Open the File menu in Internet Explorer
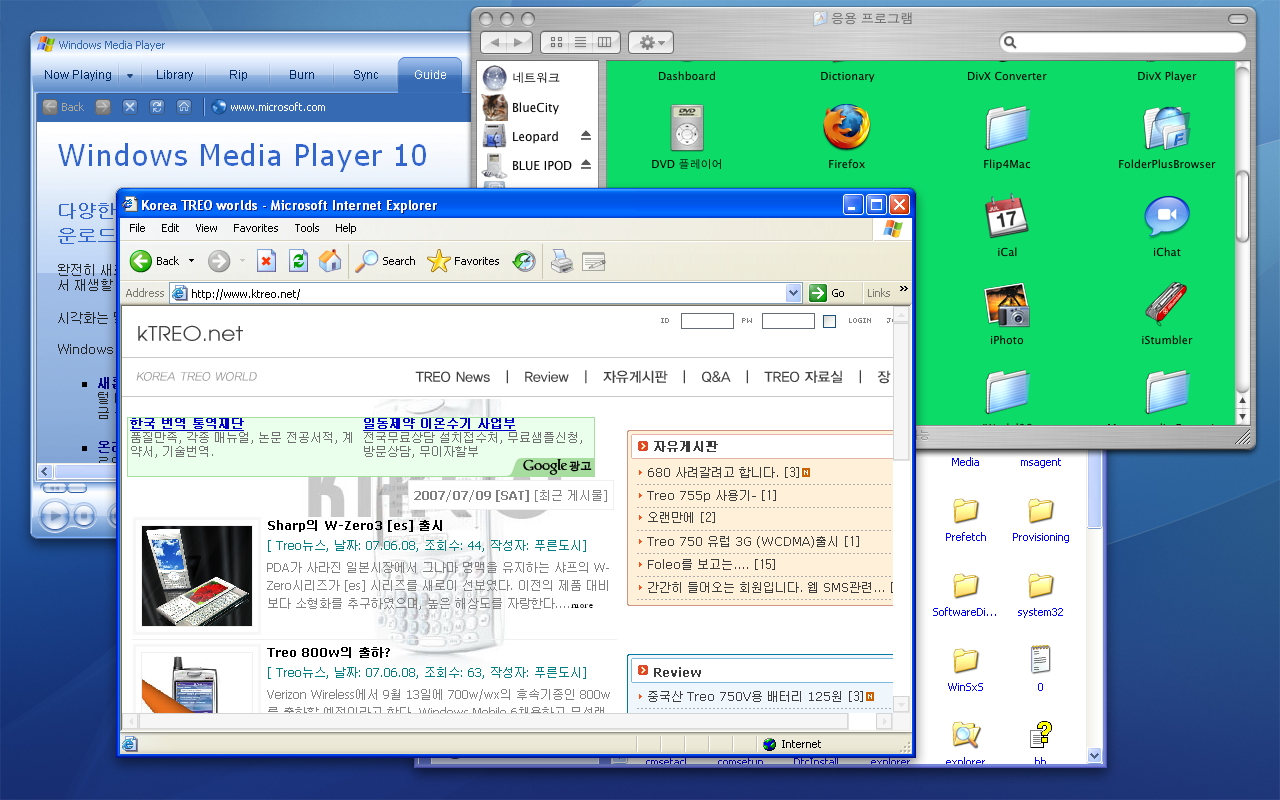Viewport: 1280px width, 800px height. pyautogui.click(x=137, y=228)
